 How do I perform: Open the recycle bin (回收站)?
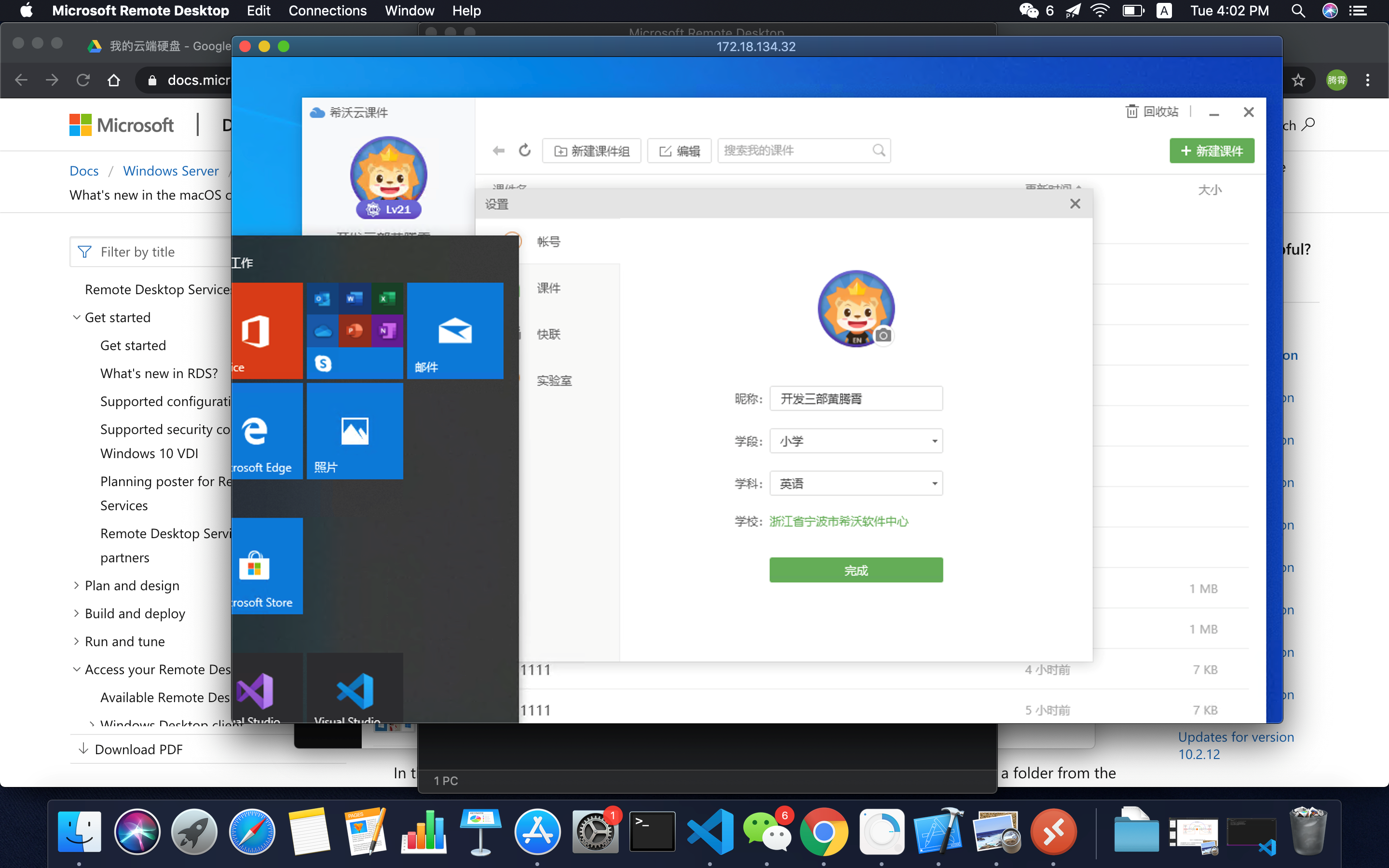(x=1152, y=111)
